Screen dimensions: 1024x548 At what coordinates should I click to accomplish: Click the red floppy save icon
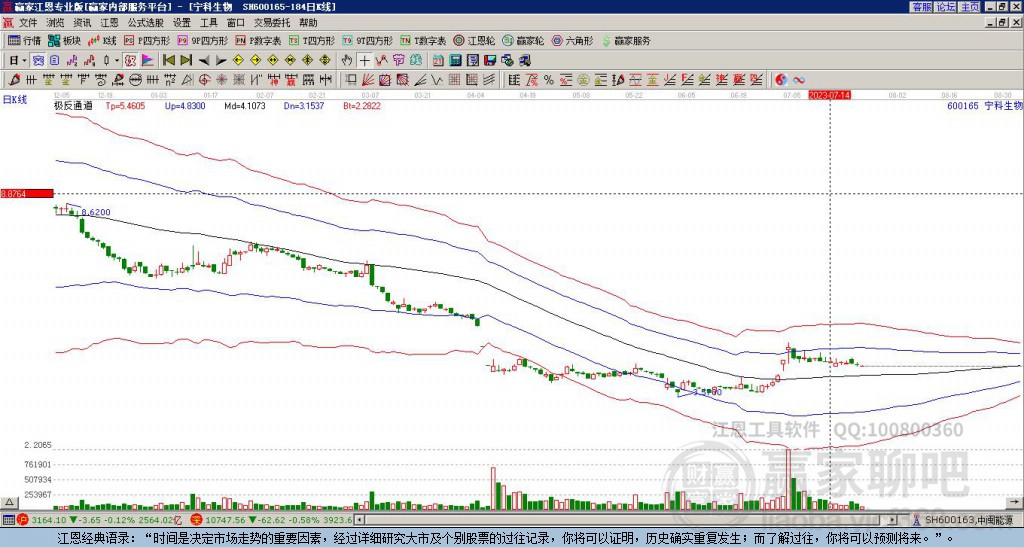point(490,60)
